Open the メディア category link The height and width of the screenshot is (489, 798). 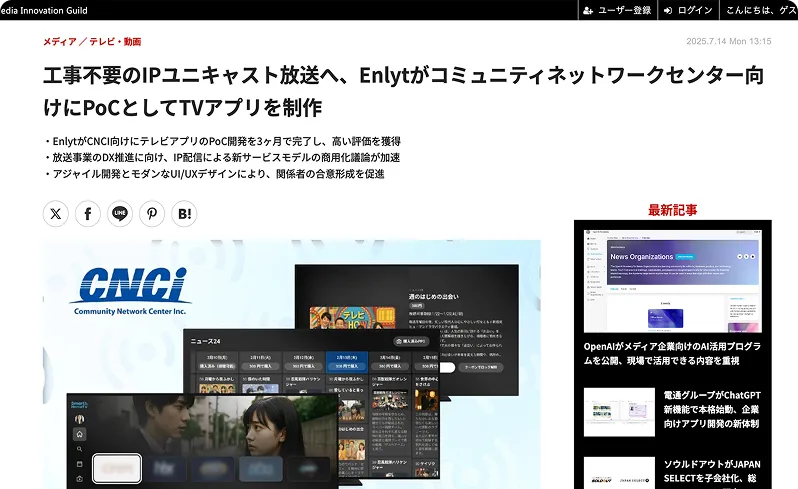click(60, 42)
